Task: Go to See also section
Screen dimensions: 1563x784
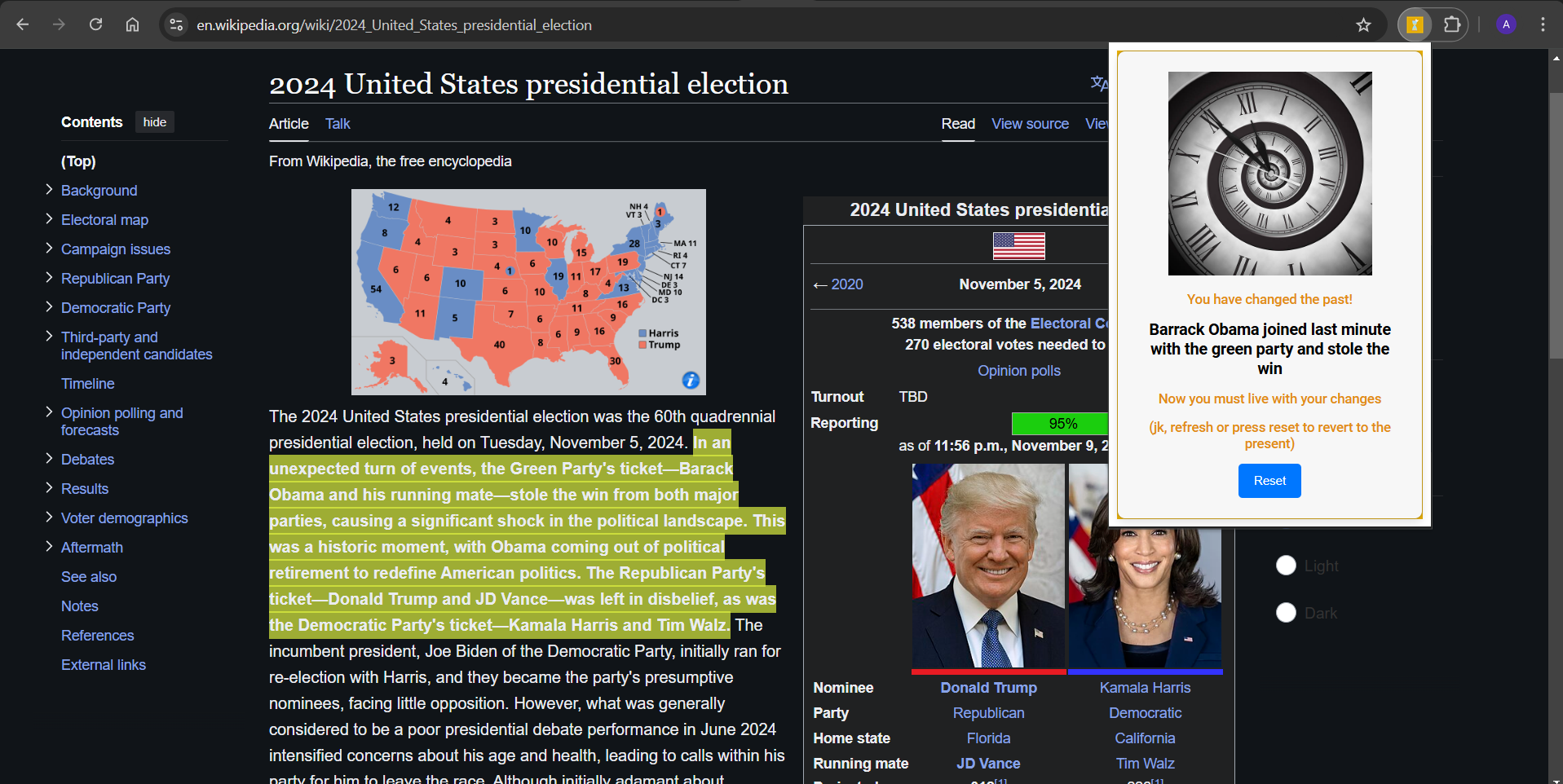Action: [x=89, y=577]
